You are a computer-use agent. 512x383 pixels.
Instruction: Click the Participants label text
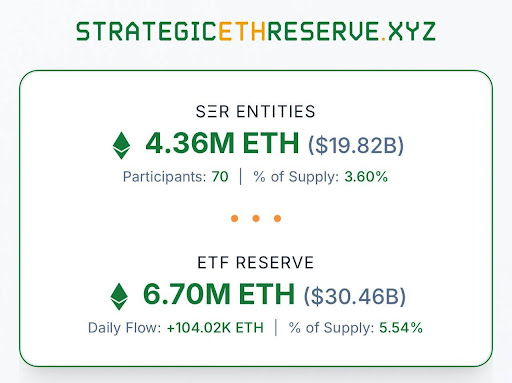pyautogui.click(x=165, y=177)
